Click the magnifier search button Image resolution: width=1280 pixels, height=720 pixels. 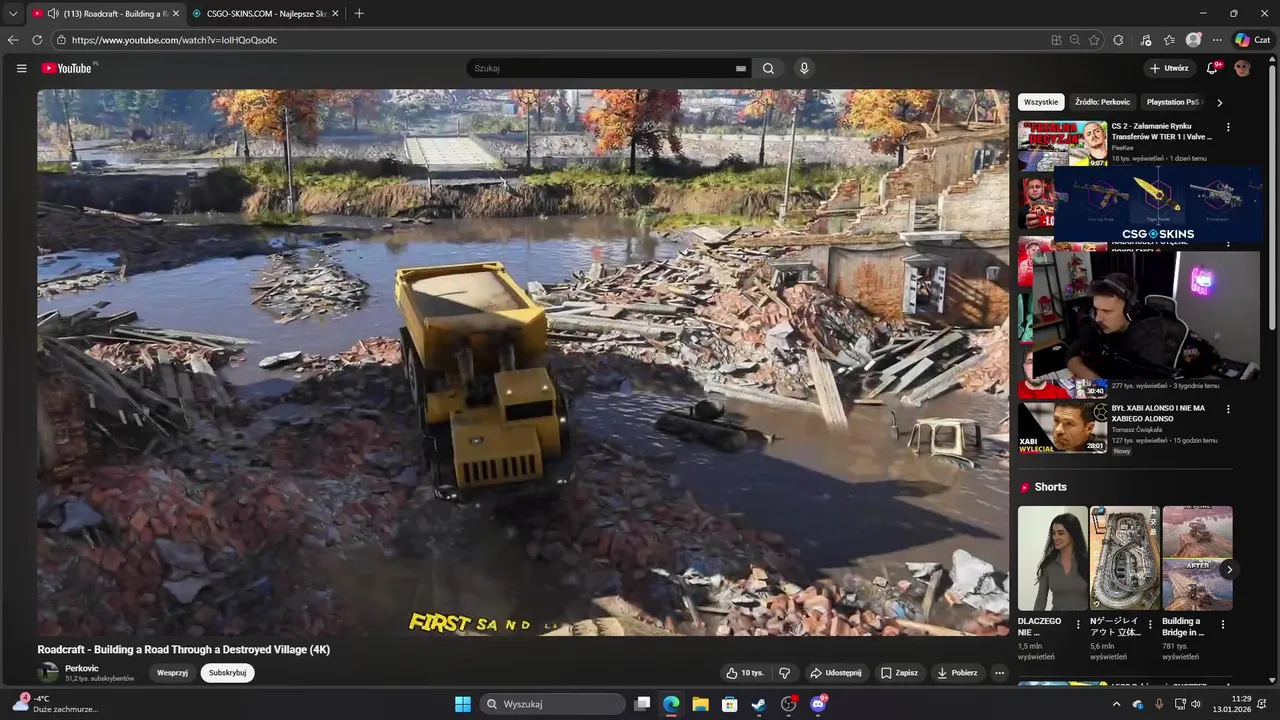pos(768,68)
